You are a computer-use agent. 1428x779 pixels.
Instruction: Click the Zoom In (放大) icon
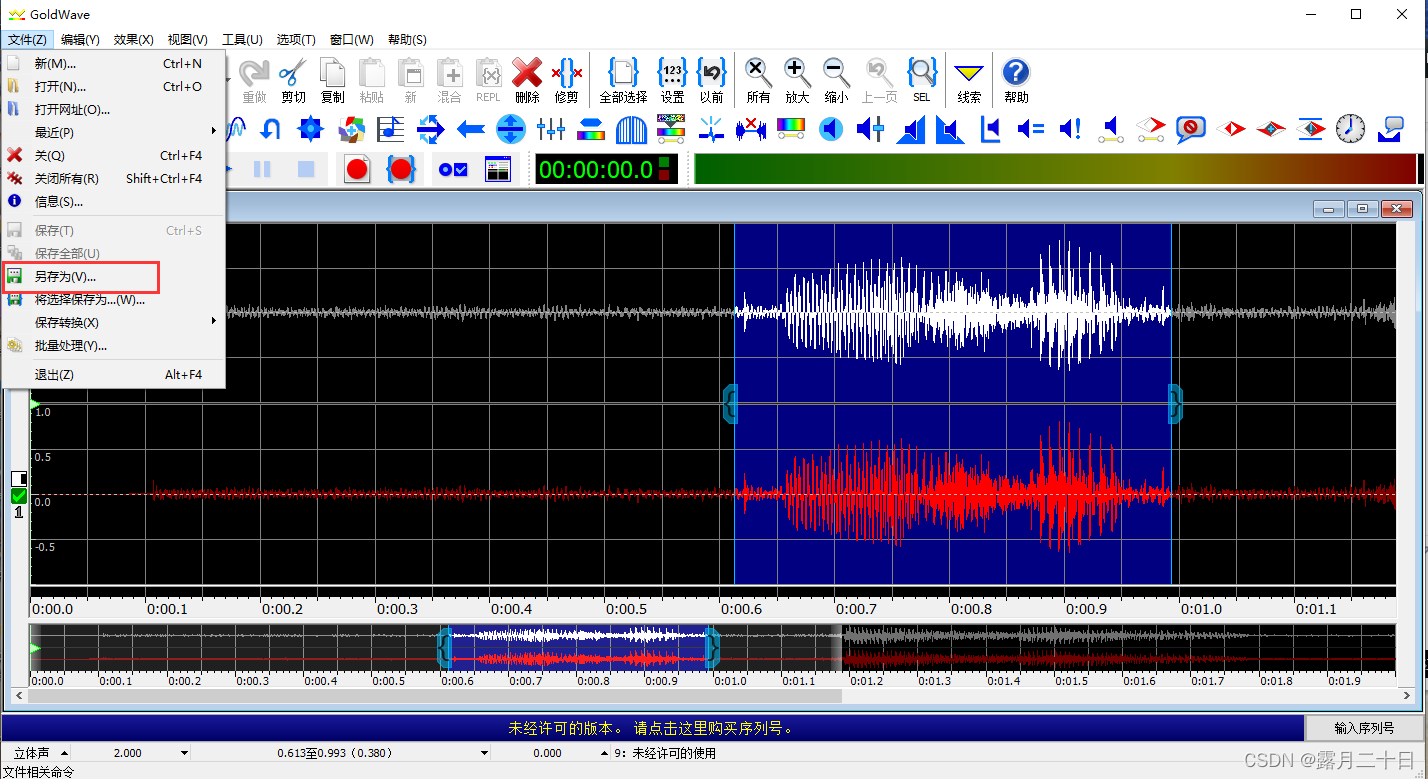[x=797, y=80]
